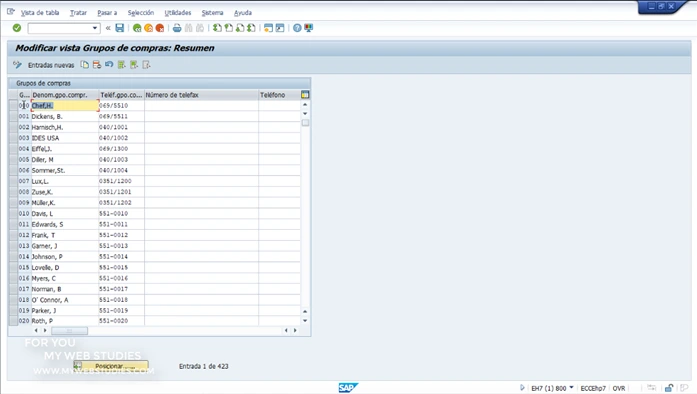The image size is (697, 394).
Task: Toggle row selector for group 010 Davis
Action: coord(13,213)
